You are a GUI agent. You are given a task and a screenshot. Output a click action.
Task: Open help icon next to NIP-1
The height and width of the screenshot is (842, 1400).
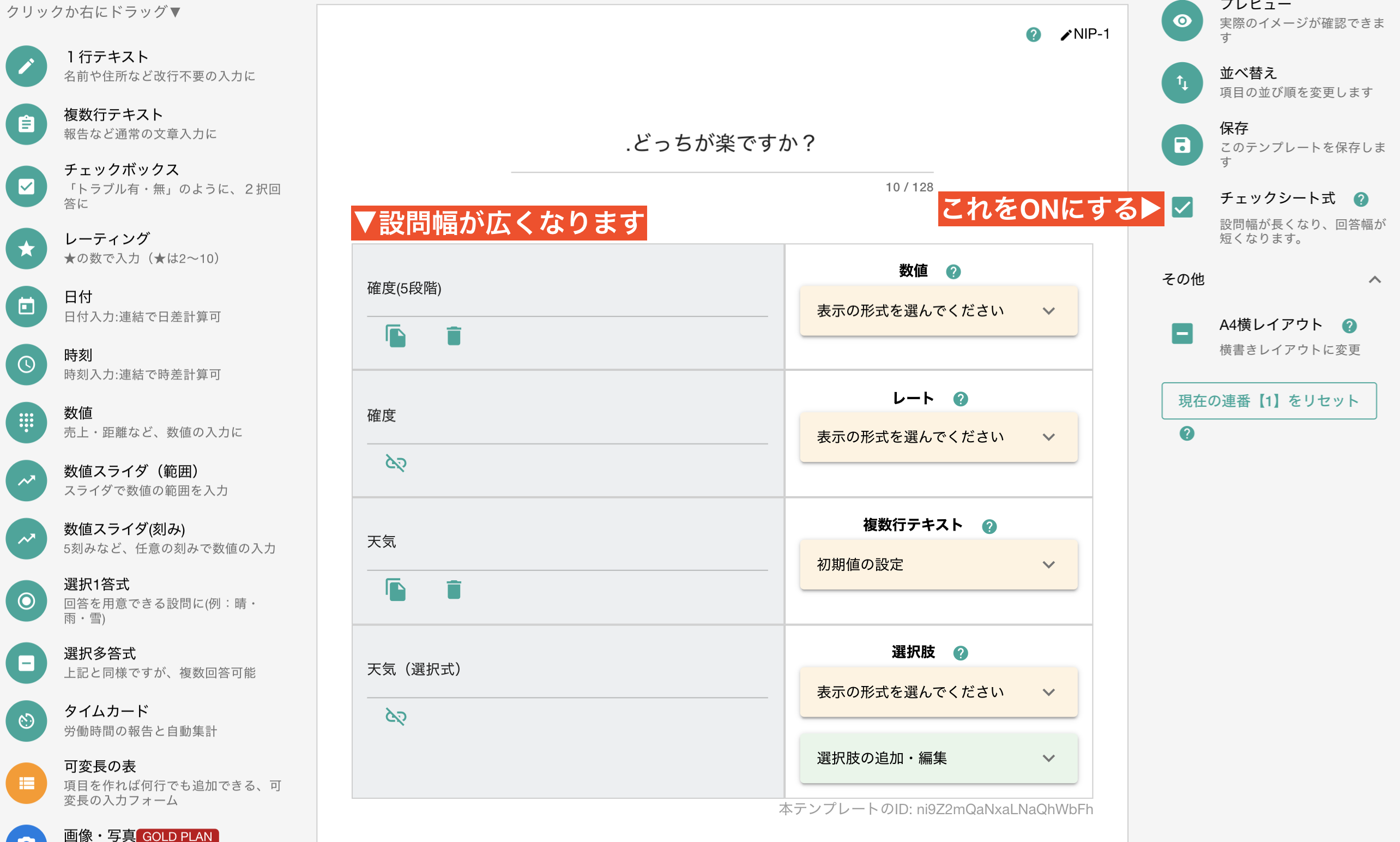[1033, 34]
